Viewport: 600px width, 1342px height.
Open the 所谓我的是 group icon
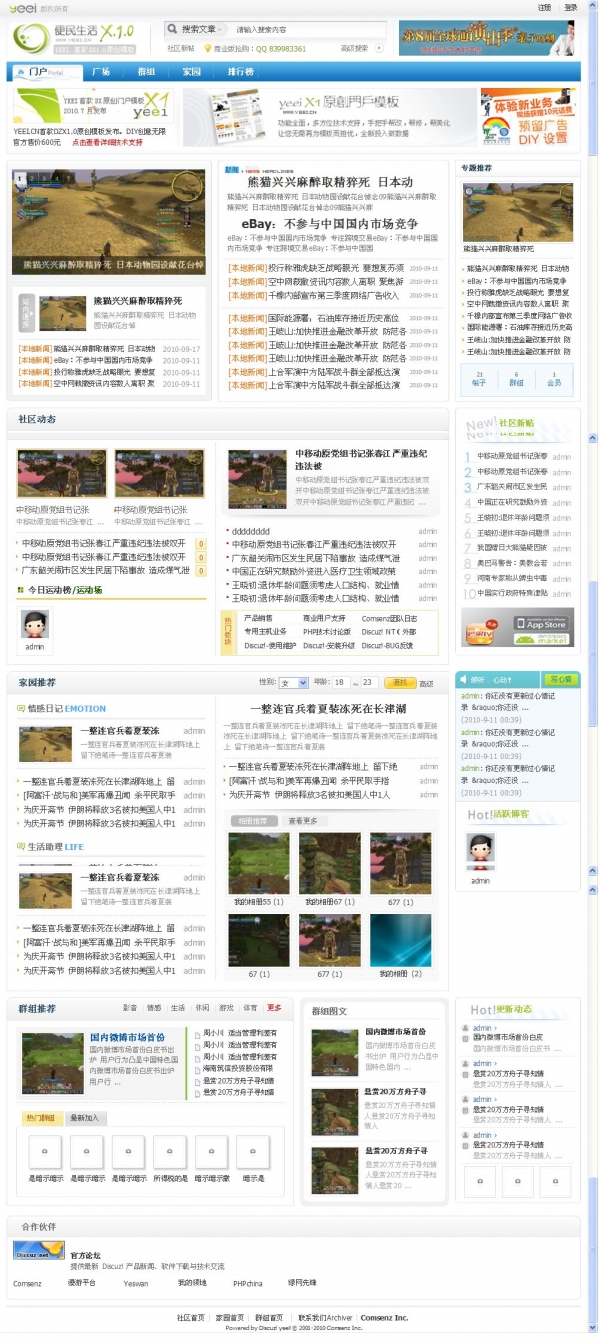[170, 1151]
